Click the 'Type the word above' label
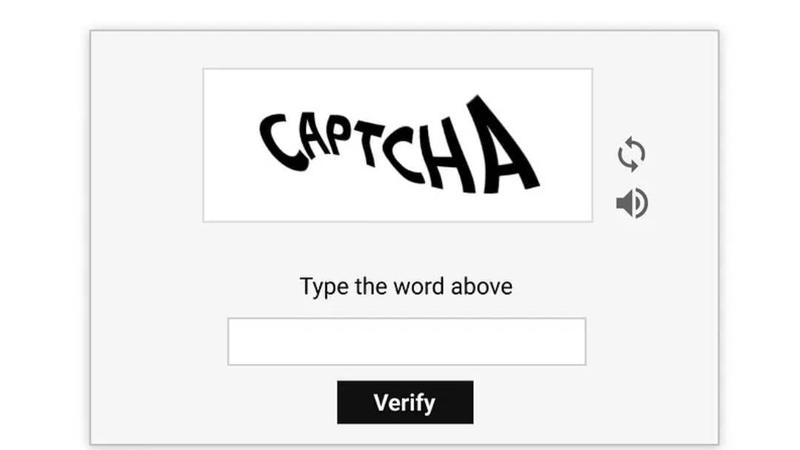800x450 pixels. (406, 286)
